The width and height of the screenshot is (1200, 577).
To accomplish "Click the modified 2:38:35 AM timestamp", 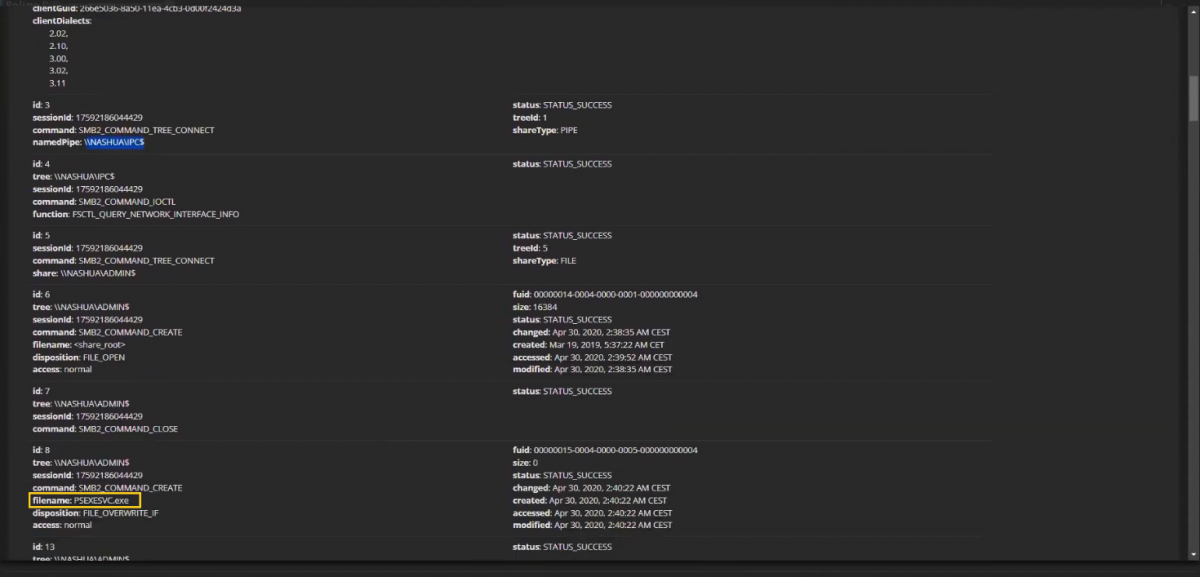I will (x=592, y=369).
